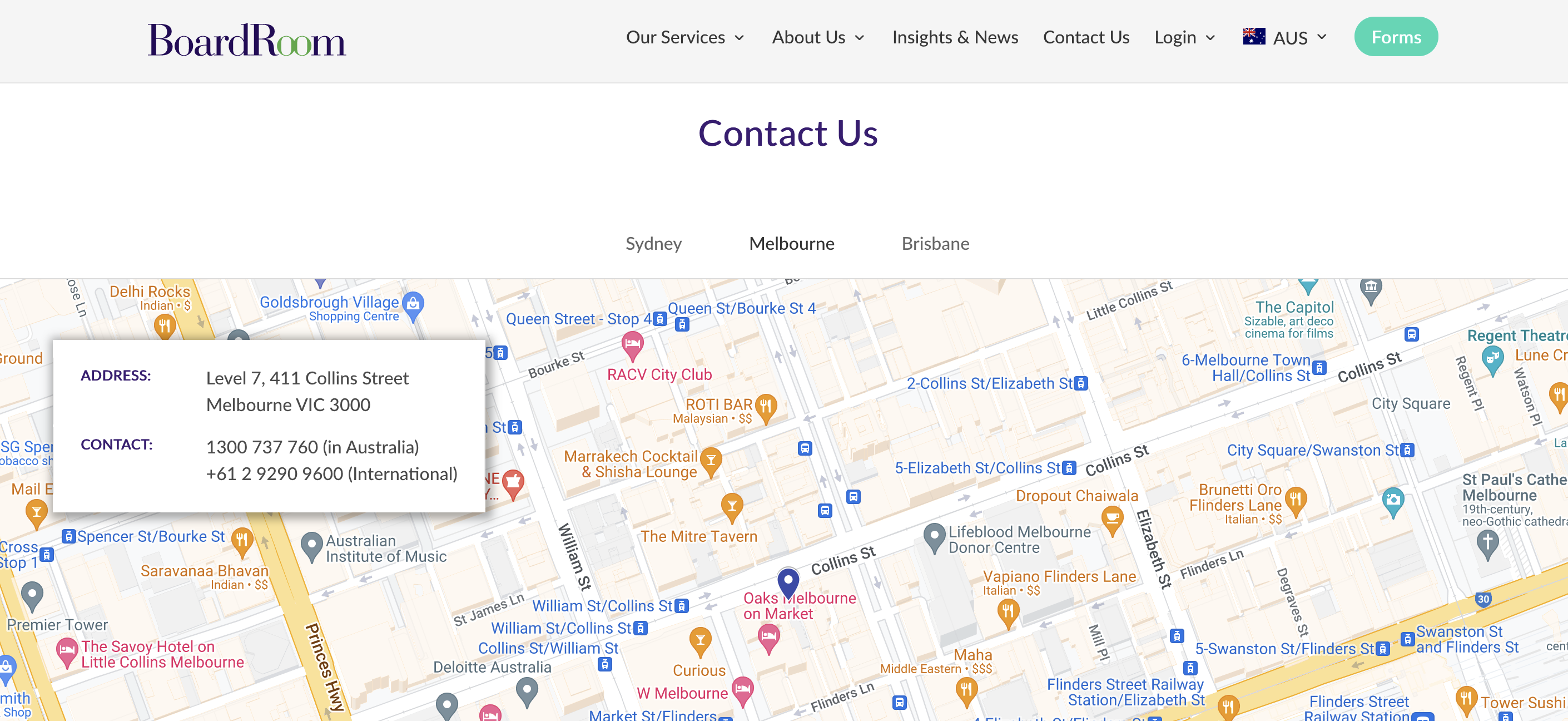This screenshot has height=721, width=1568.
Task: Open Contact Us in navigation bar
Action: tap(1085, 37)
